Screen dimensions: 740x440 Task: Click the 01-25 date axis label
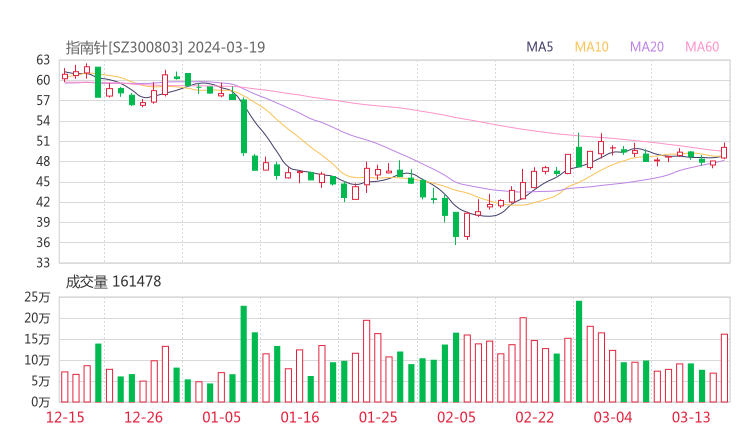click(x=378, y=417)
